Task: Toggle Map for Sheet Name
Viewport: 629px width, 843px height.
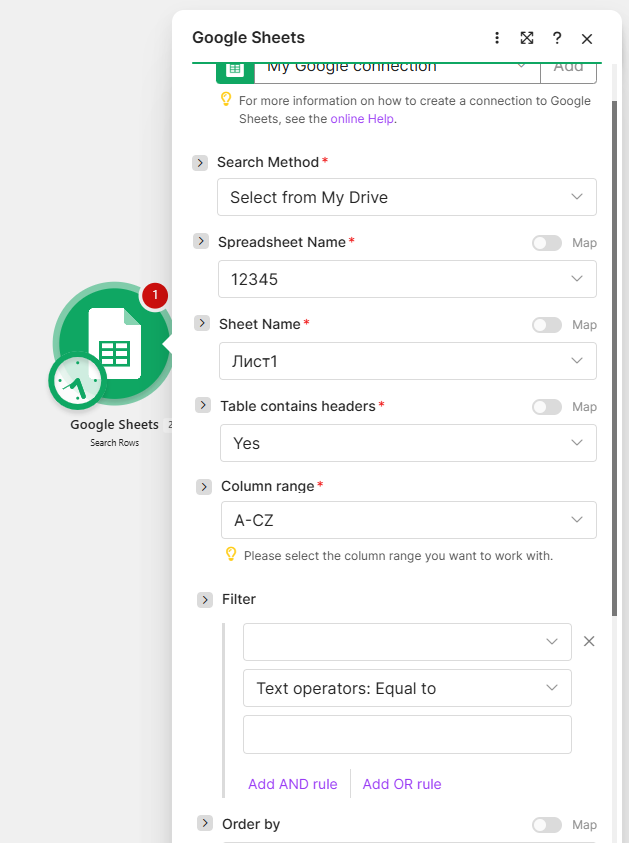Action: point(547,325)
